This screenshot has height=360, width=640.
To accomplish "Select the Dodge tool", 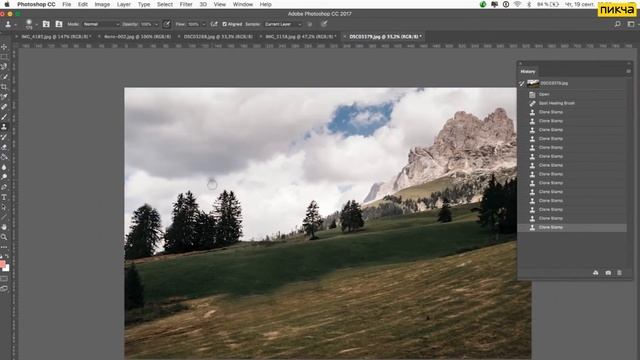I will (4, 177).
